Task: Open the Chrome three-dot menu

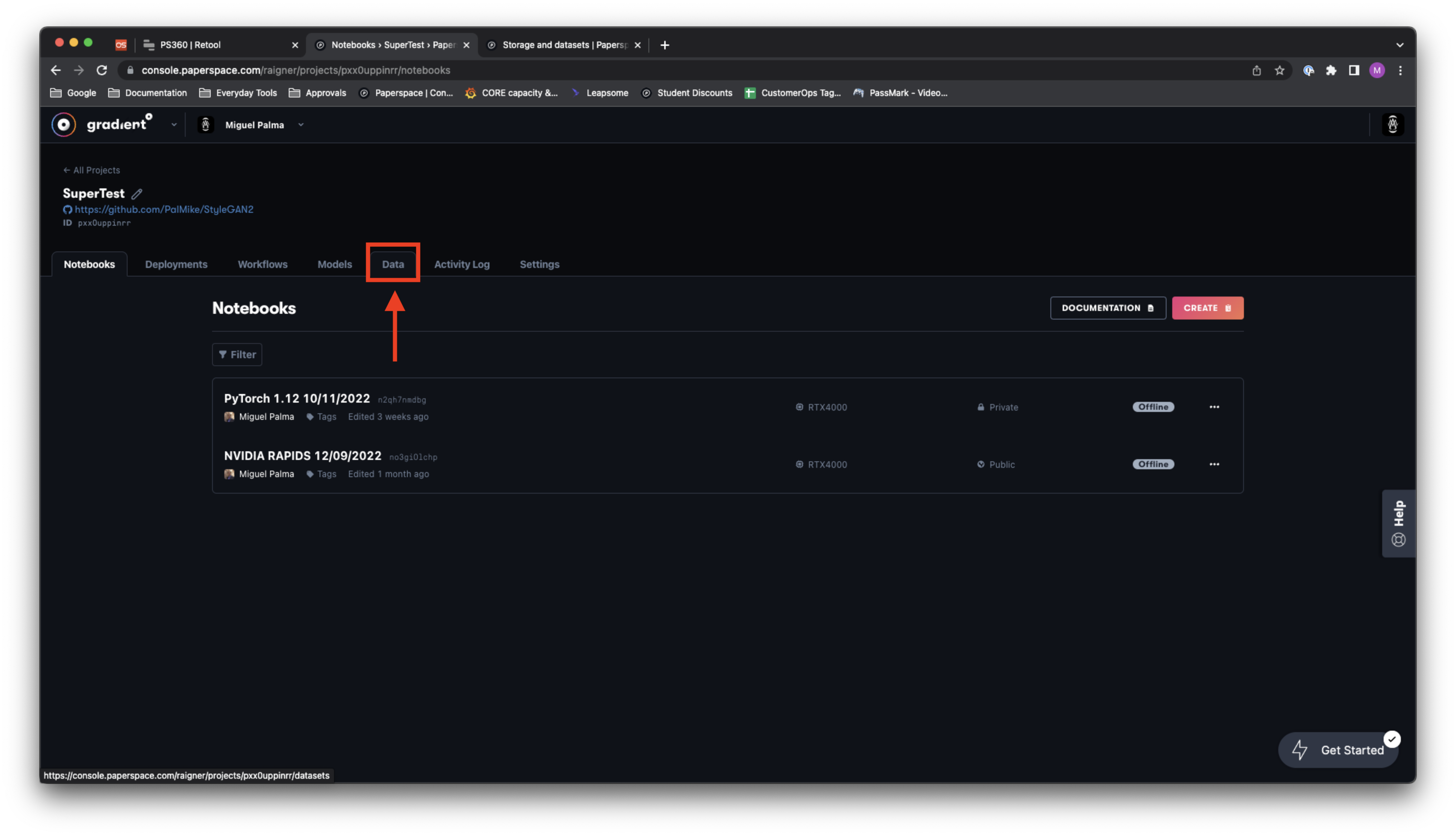Action: click(x=1400, y=70)
